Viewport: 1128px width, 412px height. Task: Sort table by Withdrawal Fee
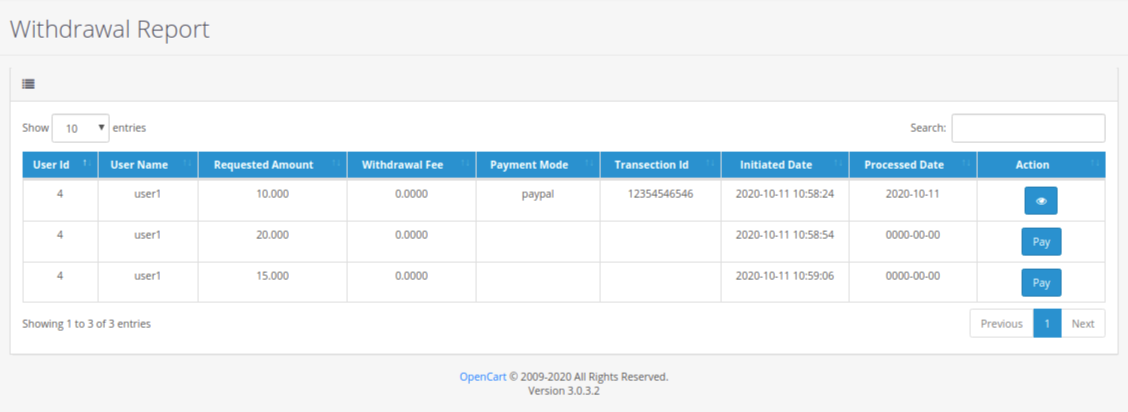(402, 164)
